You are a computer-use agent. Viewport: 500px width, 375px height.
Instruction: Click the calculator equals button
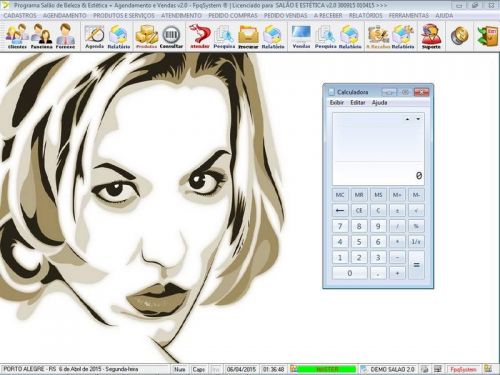pyautogui.click(x=416, y=265)
